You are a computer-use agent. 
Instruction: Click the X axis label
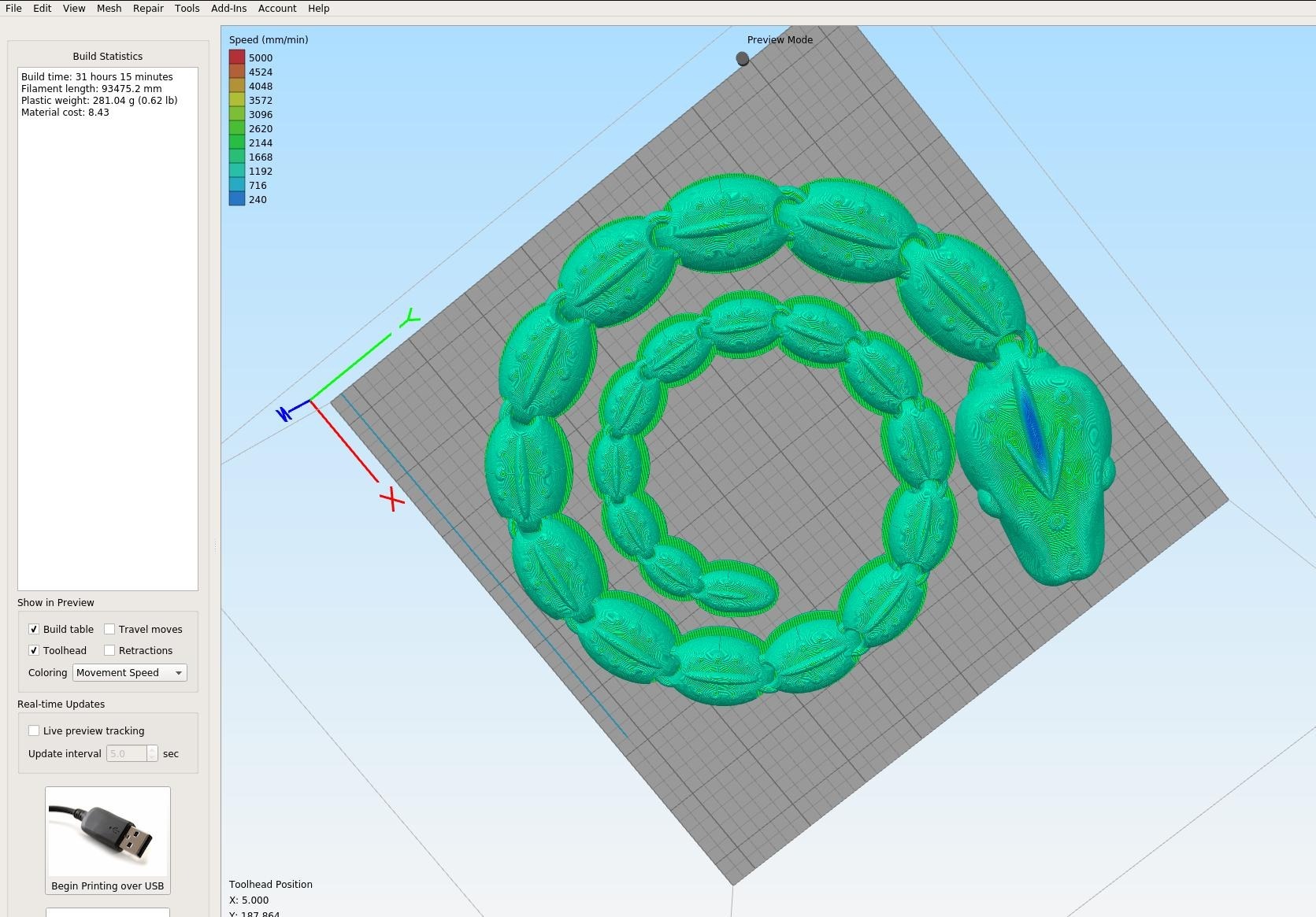(x=392, y=499)
